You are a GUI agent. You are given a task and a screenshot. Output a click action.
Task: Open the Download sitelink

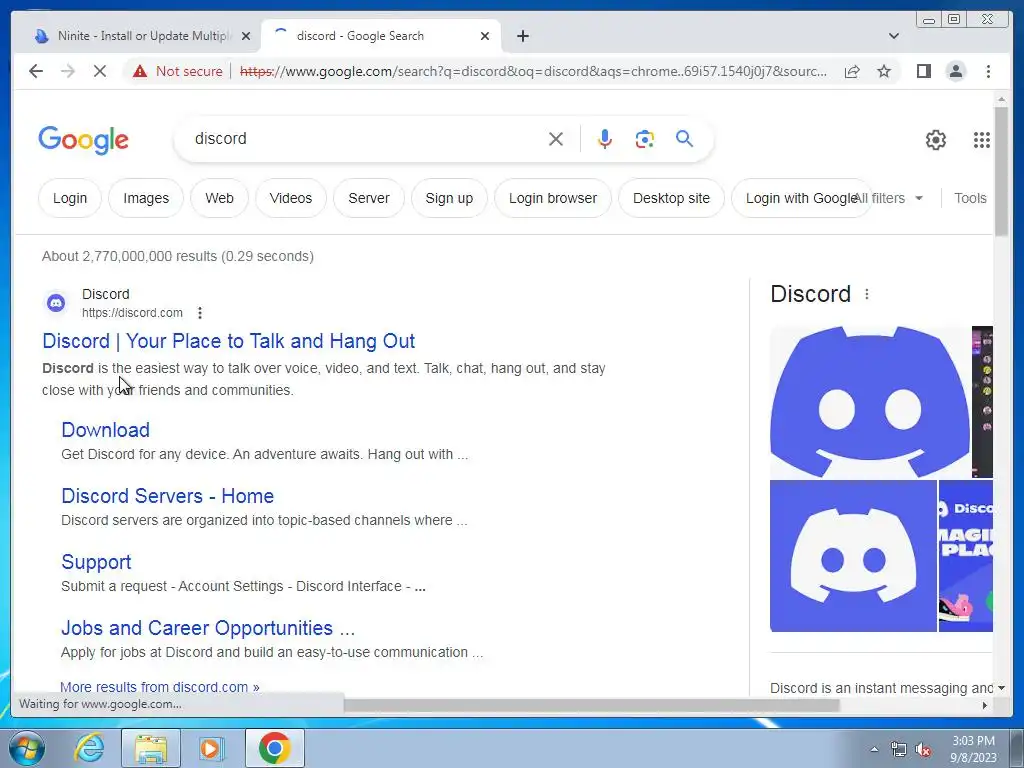point(106,430)
